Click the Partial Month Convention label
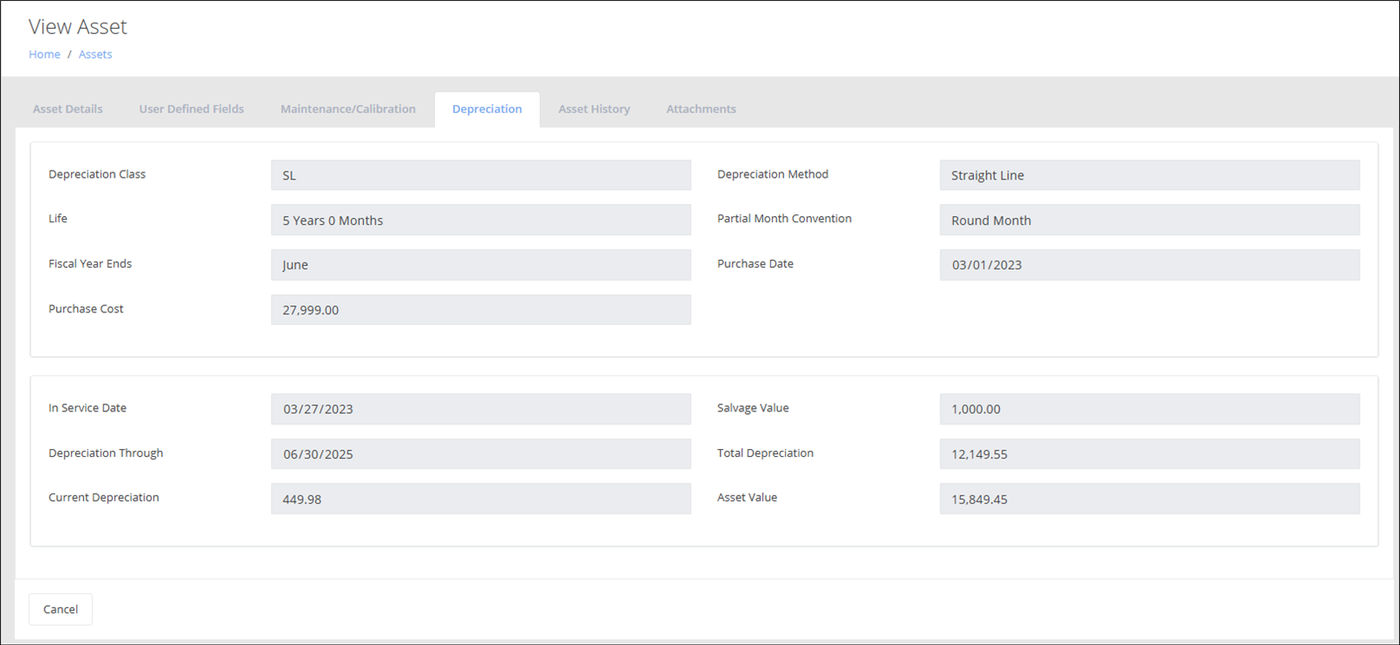The height and width of the screenshot is (645, 1400). (785, 218)
